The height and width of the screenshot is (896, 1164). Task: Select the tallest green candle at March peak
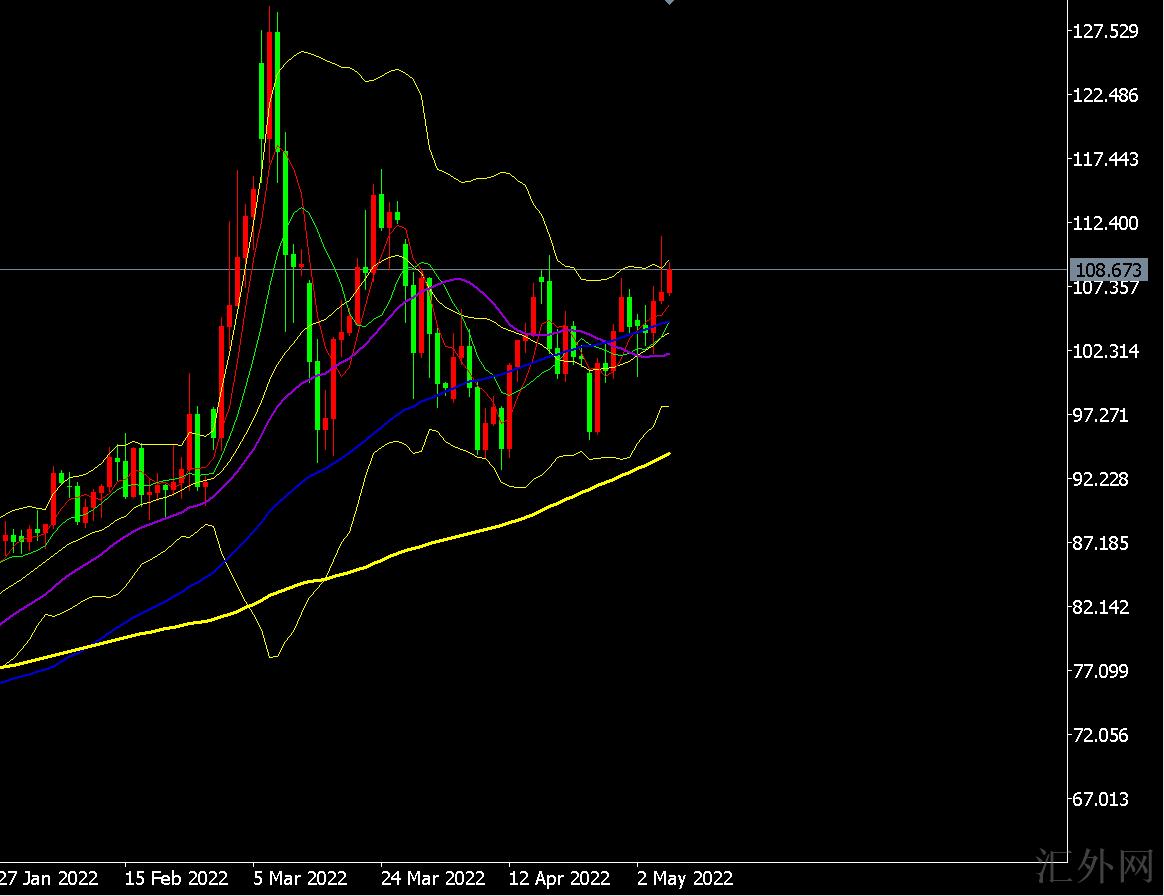point(262,100)
